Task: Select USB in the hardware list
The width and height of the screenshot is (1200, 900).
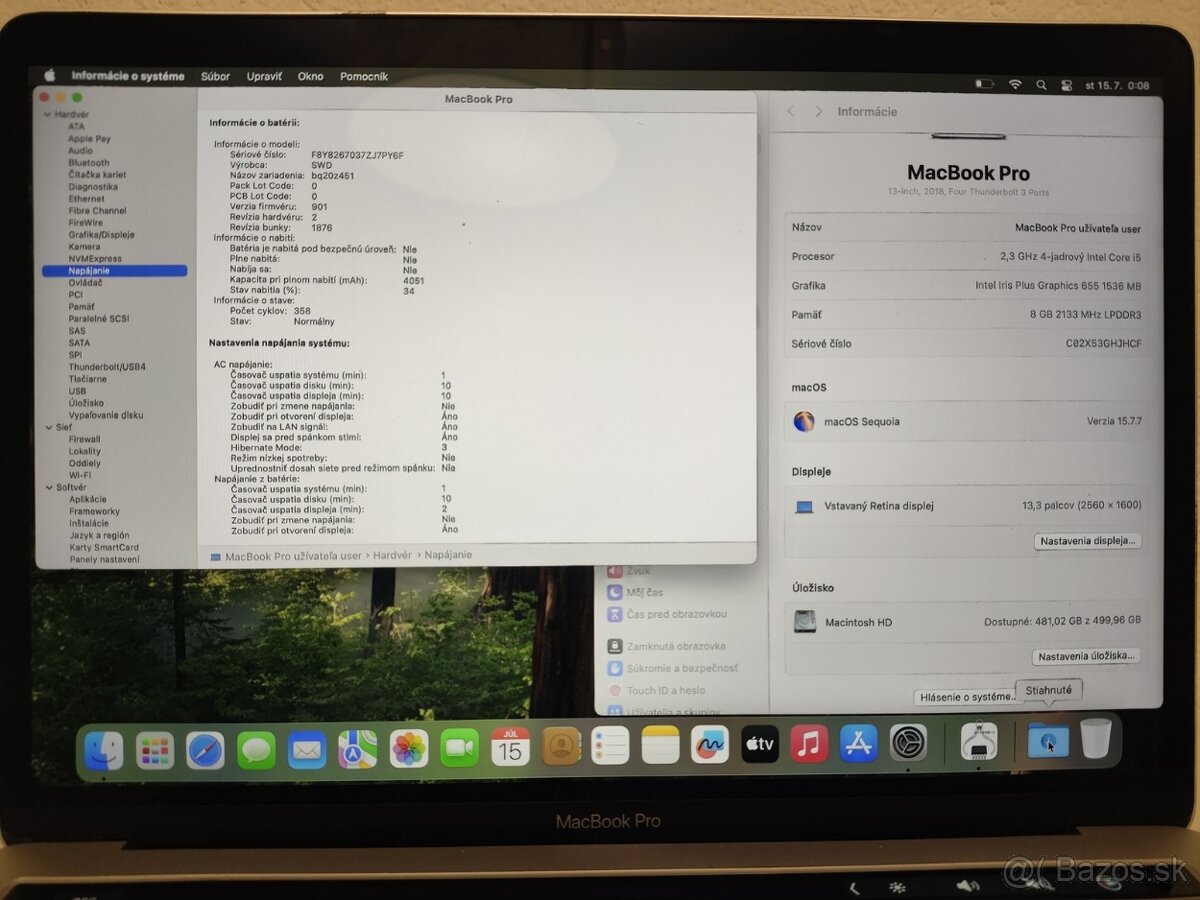Action: [77, 390]
